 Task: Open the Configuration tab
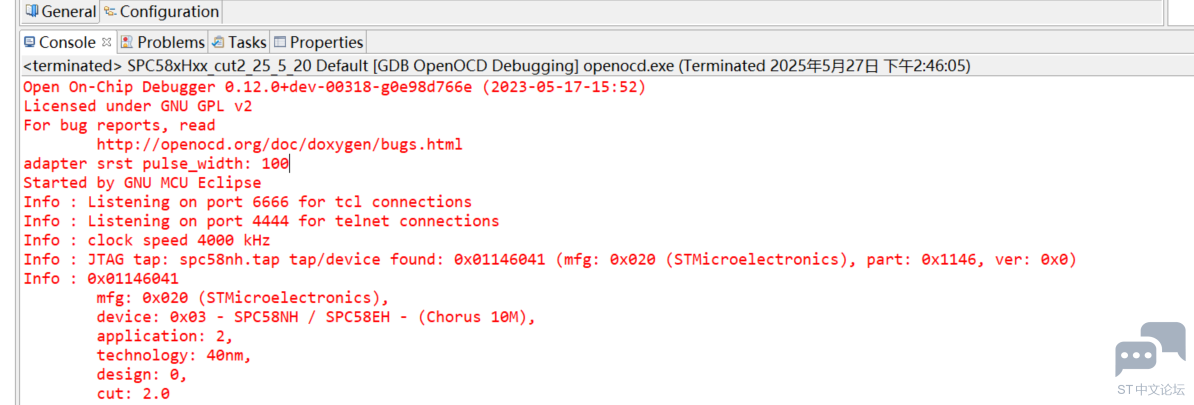pyautogui.click(x=161, y=11)
